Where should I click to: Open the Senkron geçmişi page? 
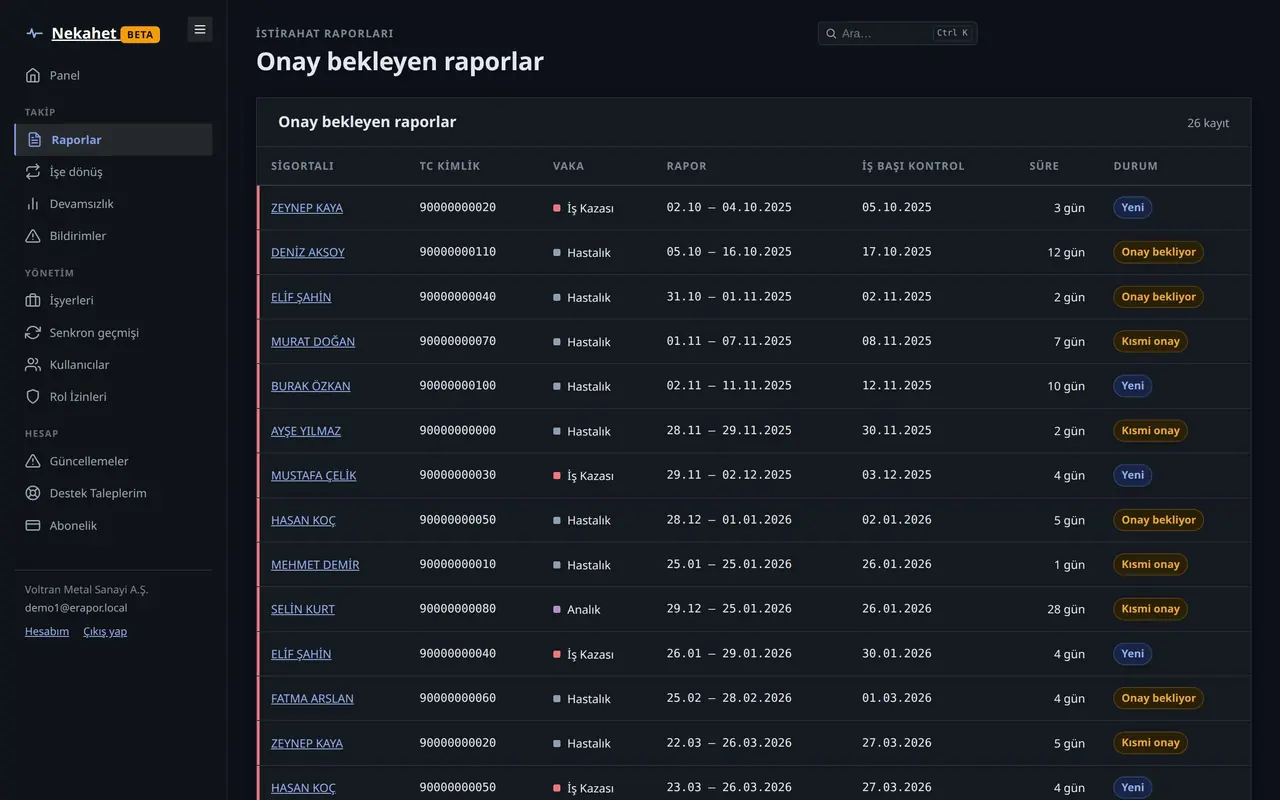[113, 332]
